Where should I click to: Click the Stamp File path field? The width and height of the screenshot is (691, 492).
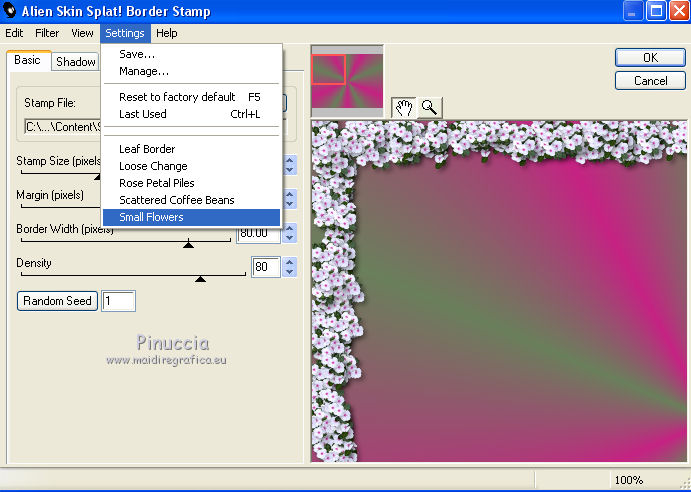[x=63, y=127]
